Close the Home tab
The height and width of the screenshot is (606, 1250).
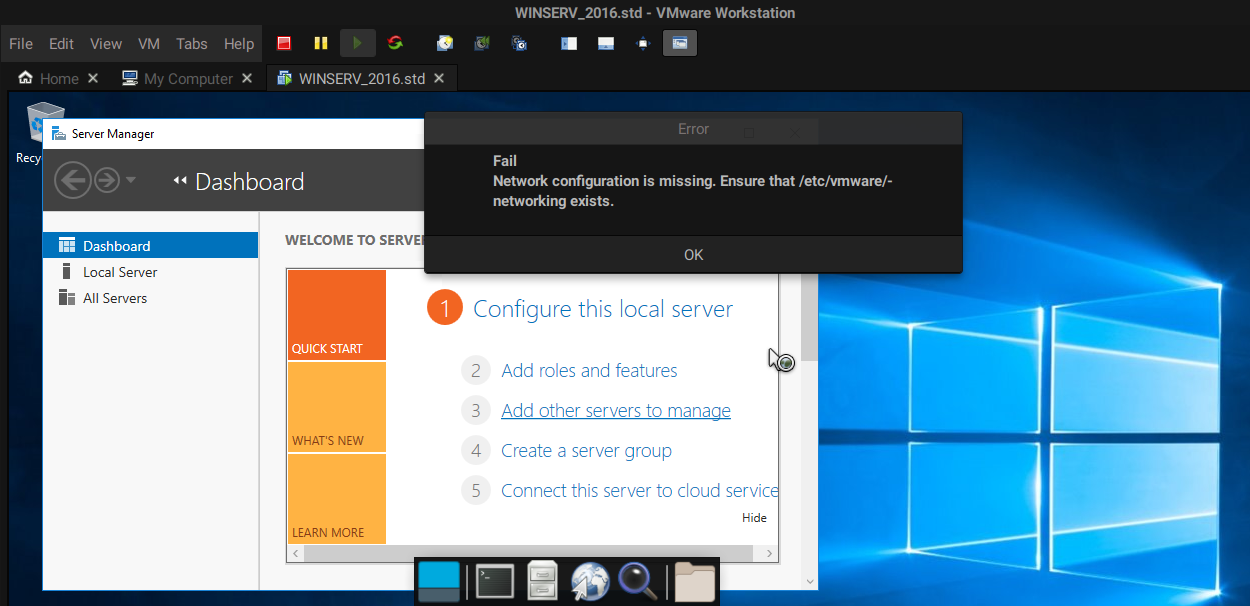[x=93, y=79]
